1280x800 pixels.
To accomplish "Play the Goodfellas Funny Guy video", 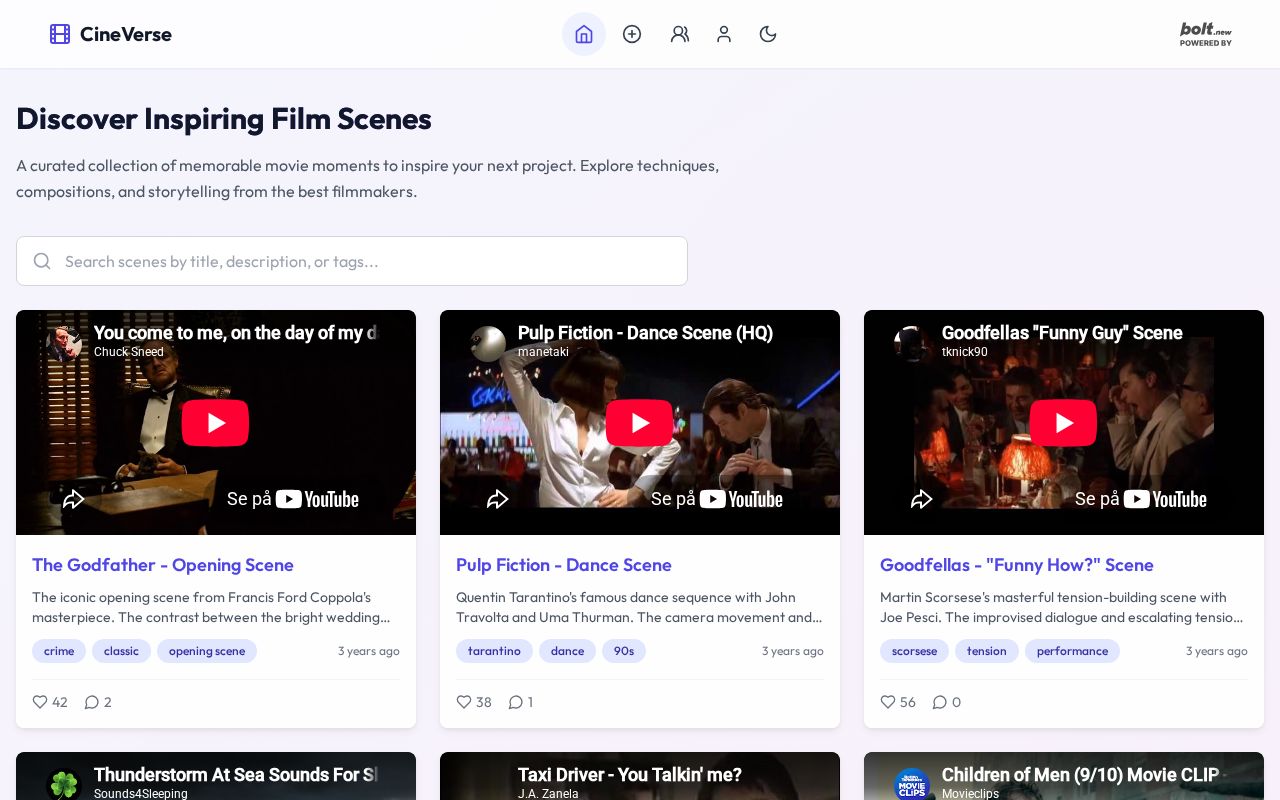I will pos(1063,423).
